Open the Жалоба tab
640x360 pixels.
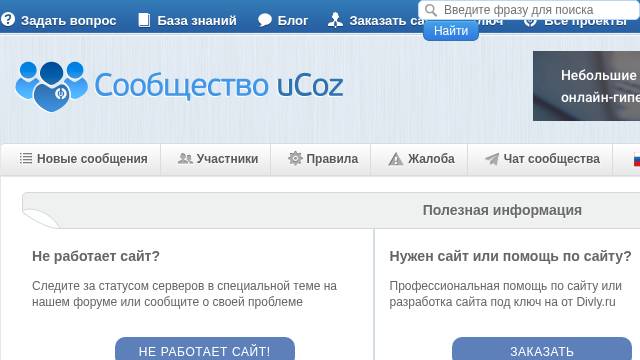pos(419,159)
